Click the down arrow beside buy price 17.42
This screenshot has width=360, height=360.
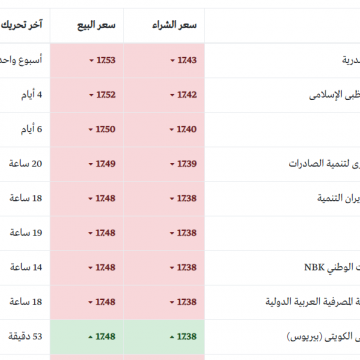tap(172, 95)
